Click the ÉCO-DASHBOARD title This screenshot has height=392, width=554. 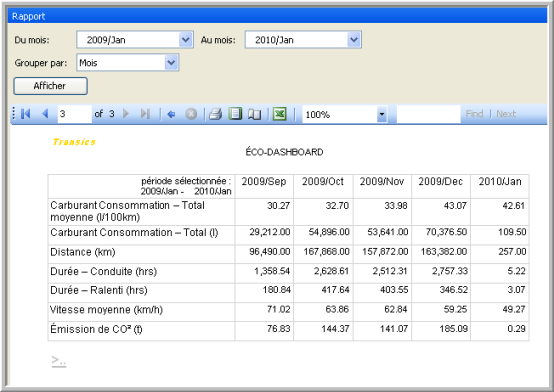pos(284,152)
